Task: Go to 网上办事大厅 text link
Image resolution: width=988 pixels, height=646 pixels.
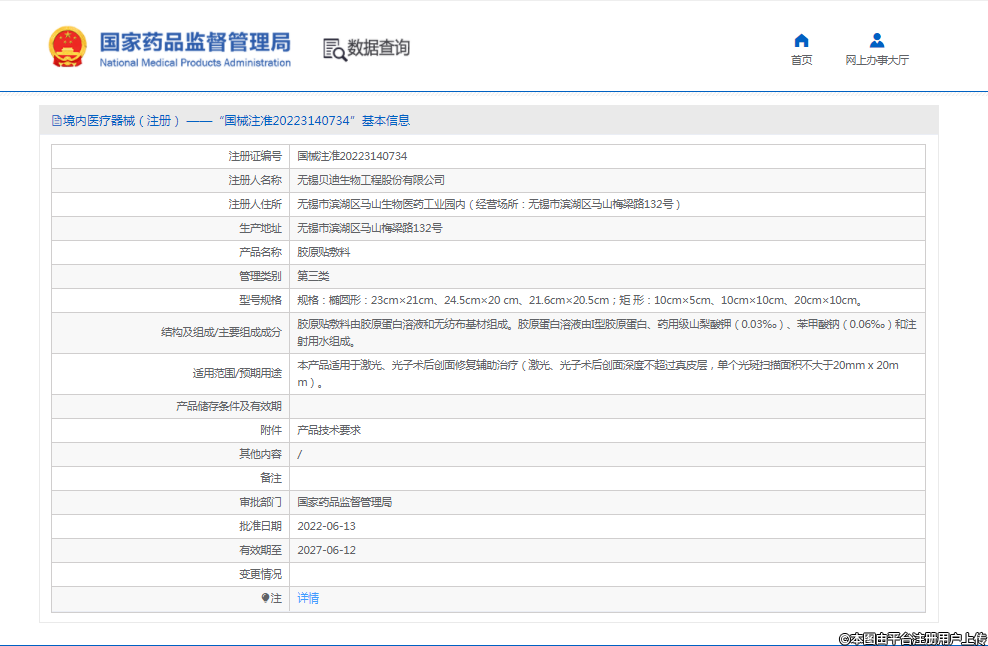Action: (877, 60)
